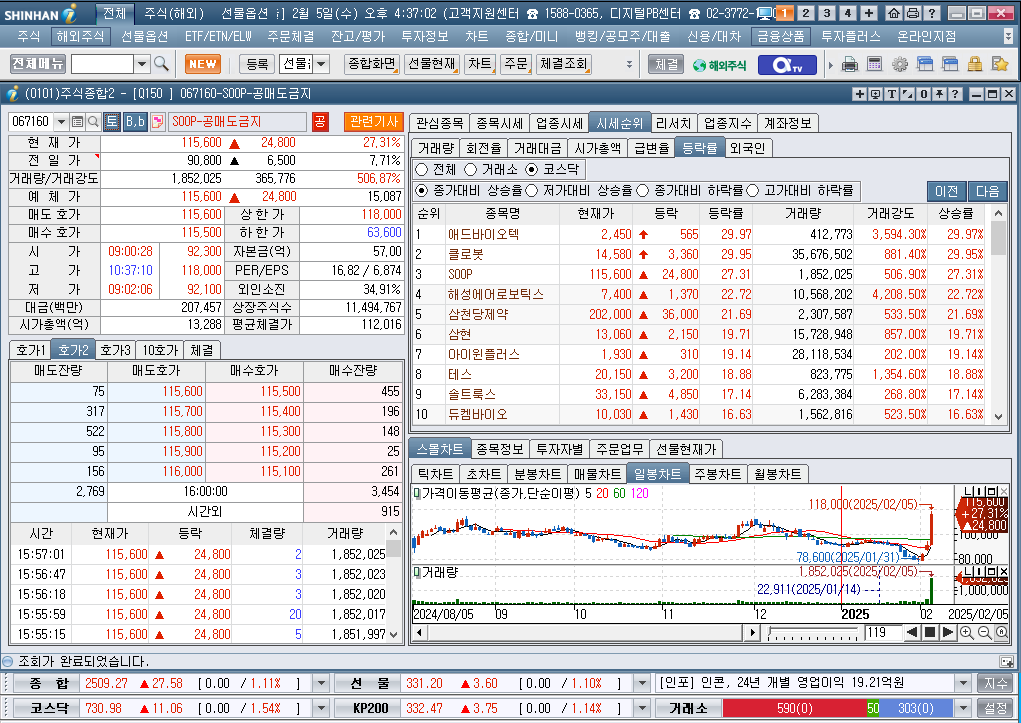Click the 설정 button in bottom bar
The width and height of the screenshot is (1021, 723).
tap(995, 708)
